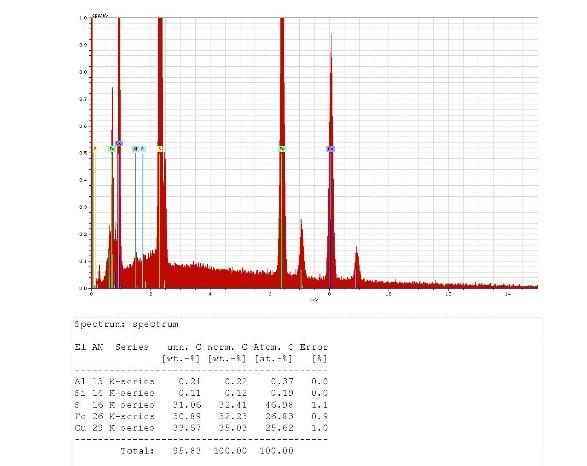Click the Cu 29 K-series table row
Image resolution: width=587 pixels, height=466 pixels.
tap(201, 428)
